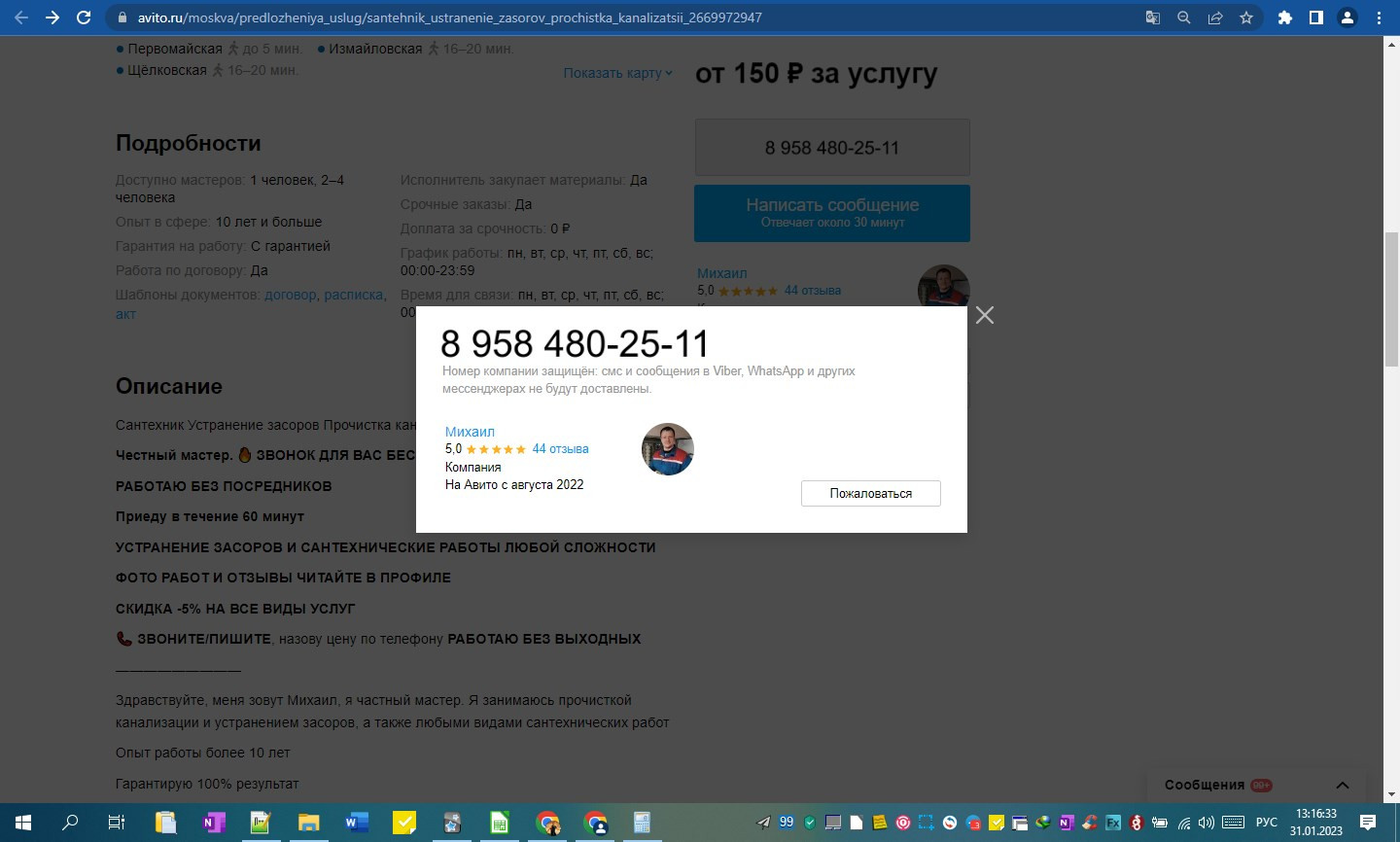Close the phone number popup with X

coord(985,315)
